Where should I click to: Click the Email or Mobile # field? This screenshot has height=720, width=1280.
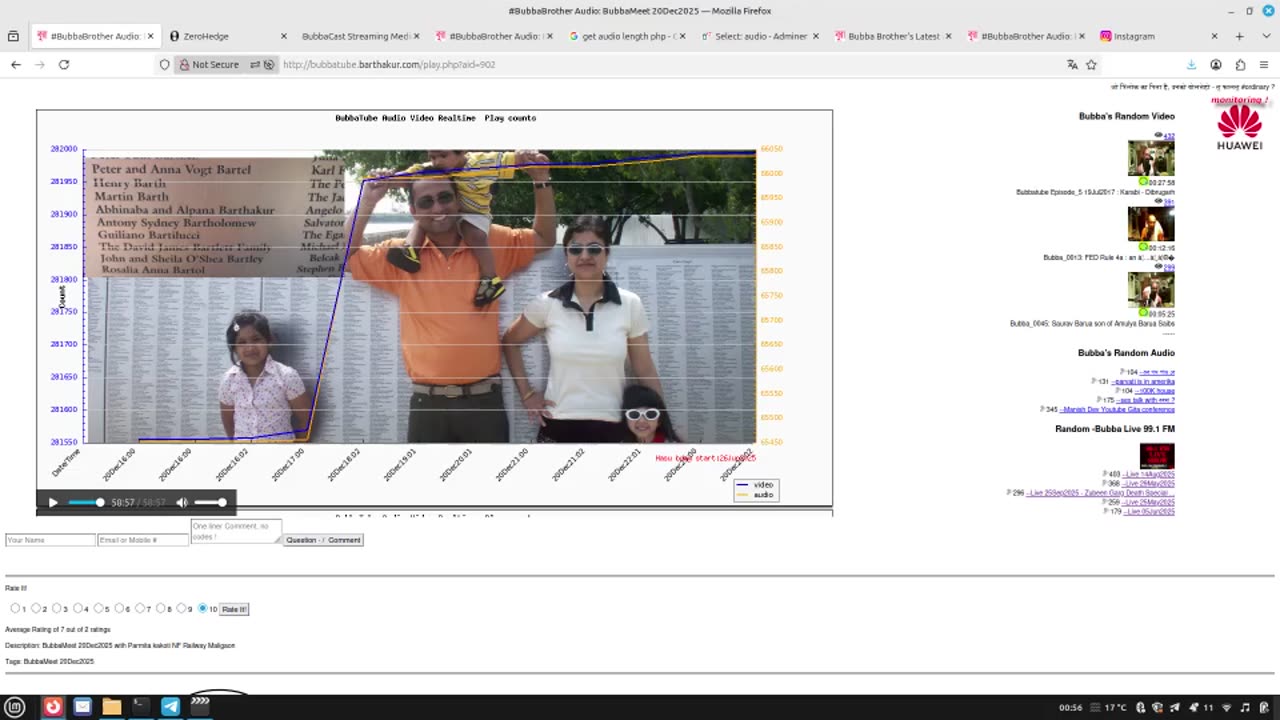143,540
